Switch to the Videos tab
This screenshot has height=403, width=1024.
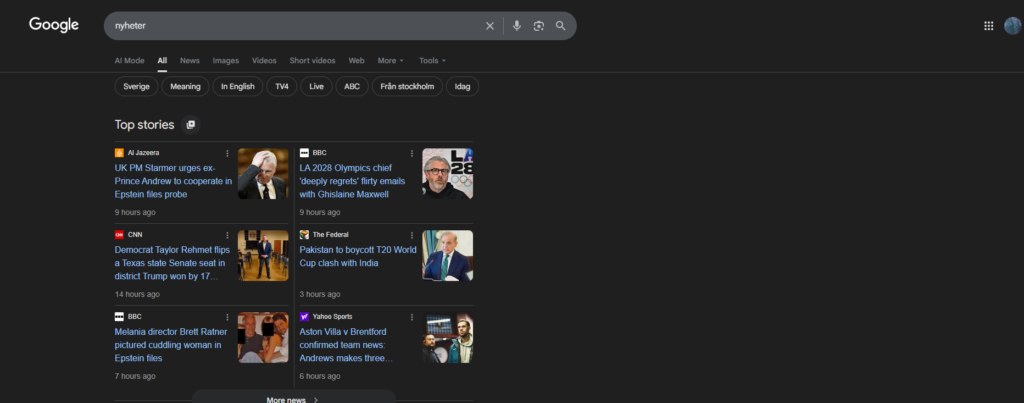264,61
